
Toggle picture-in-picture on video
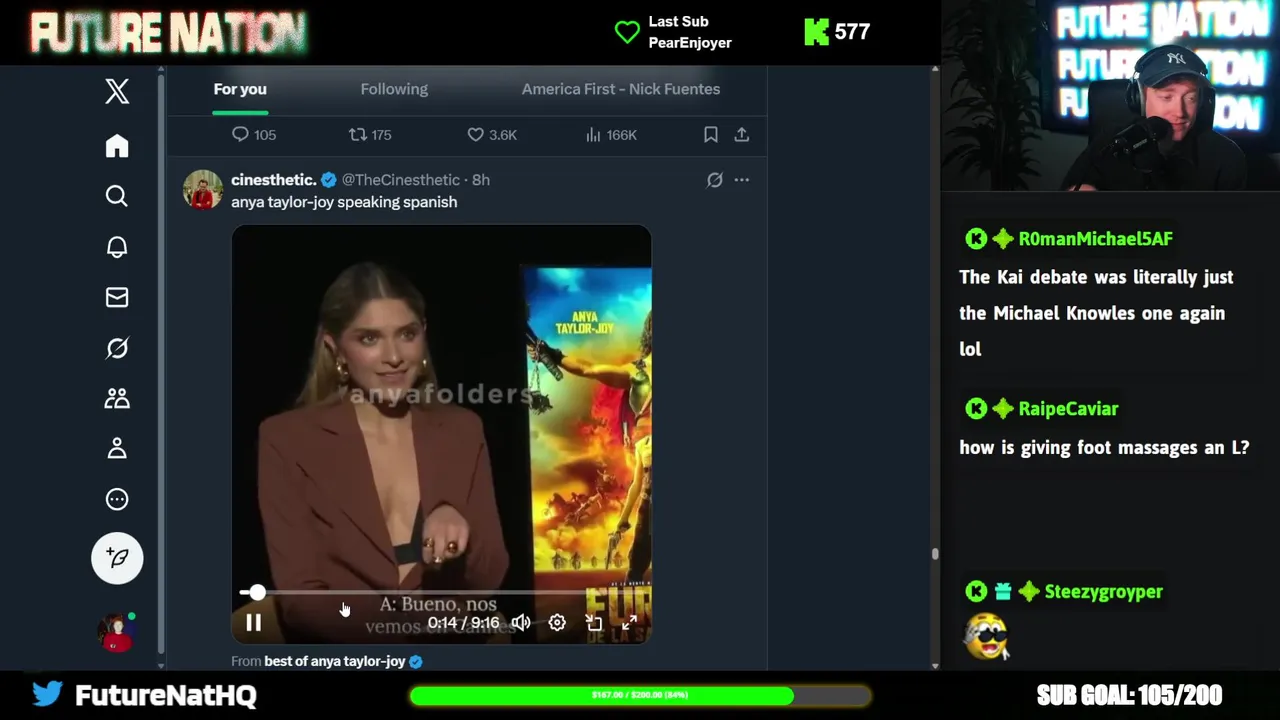(593, 623)
